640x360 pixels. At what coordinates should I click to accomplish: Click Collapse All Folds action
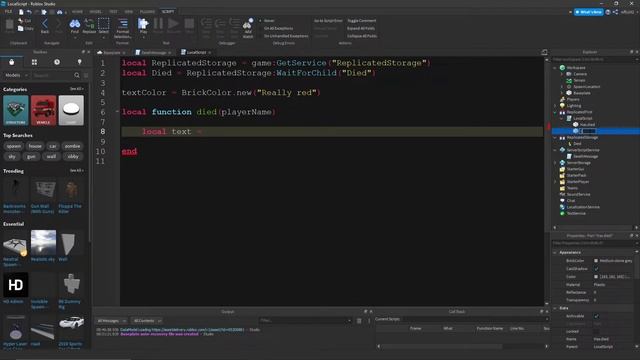pyautogui.click(x=362, y=36)
